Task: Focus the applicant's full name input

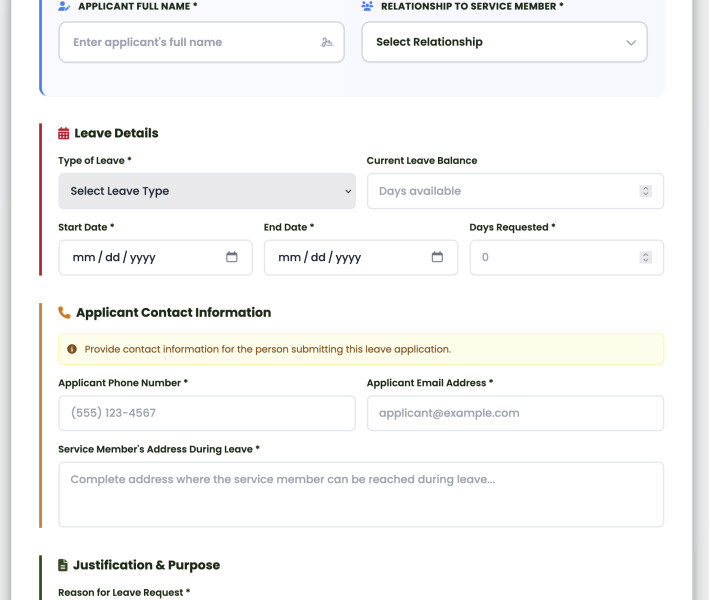Action: (190, 42)
